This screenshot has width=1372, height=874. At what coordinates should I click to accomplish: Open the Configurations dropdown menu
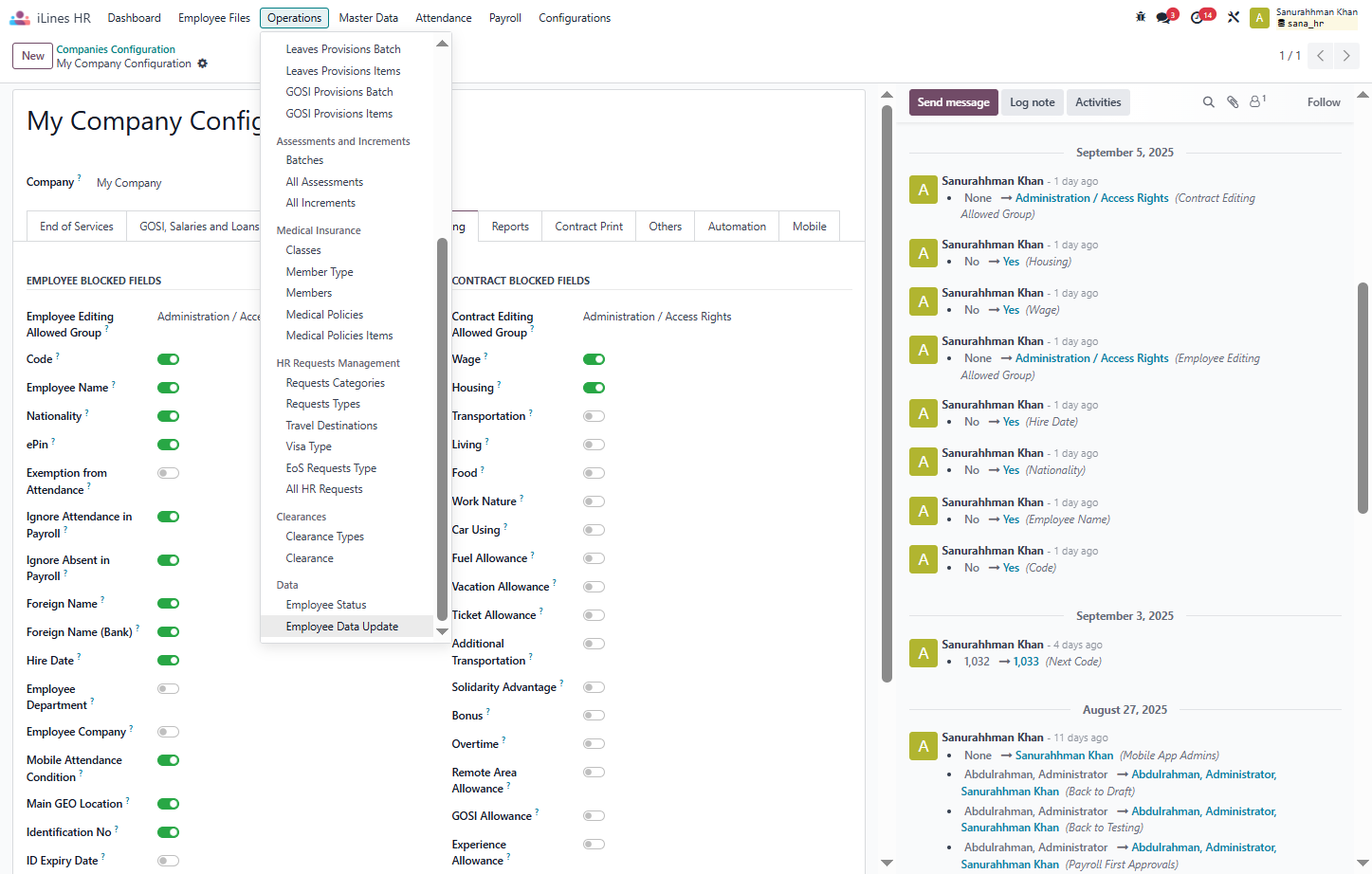pos(575,18)
